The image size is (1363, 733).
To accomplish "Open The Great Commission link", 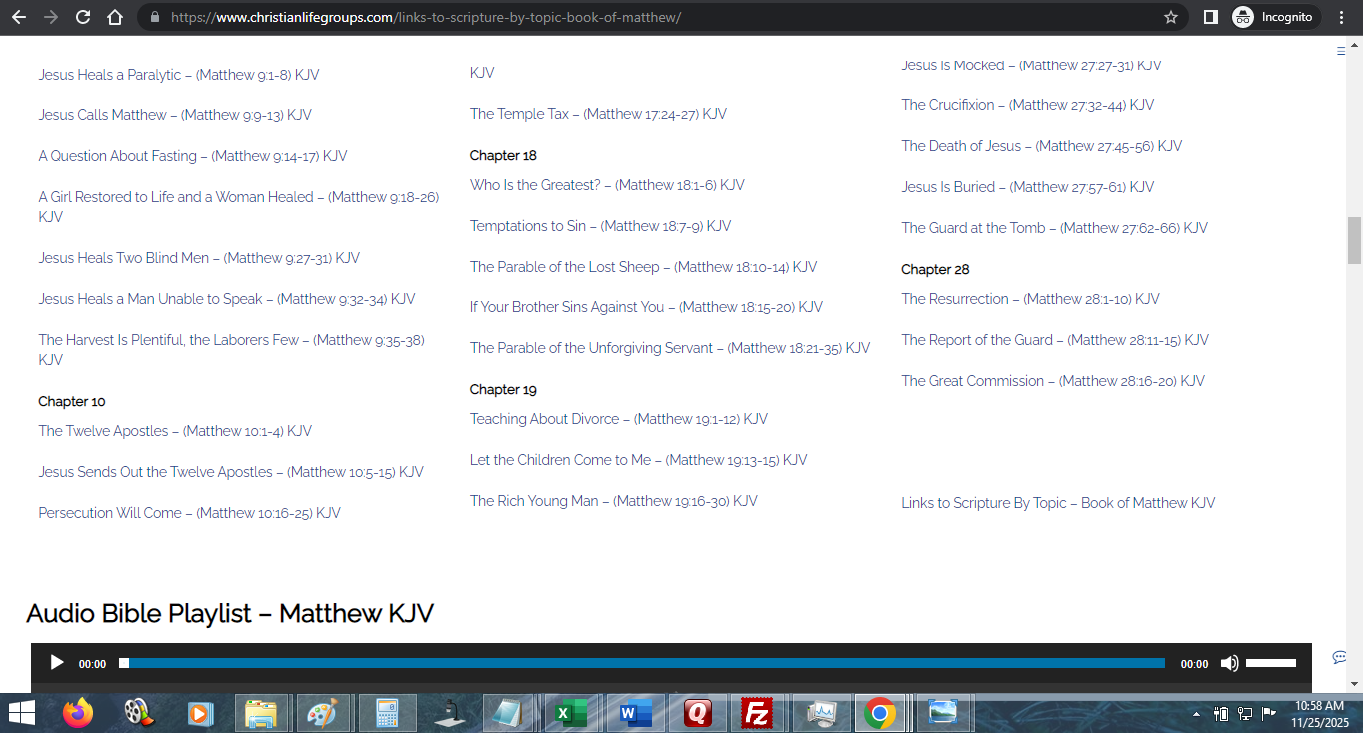I will 1052,381.
